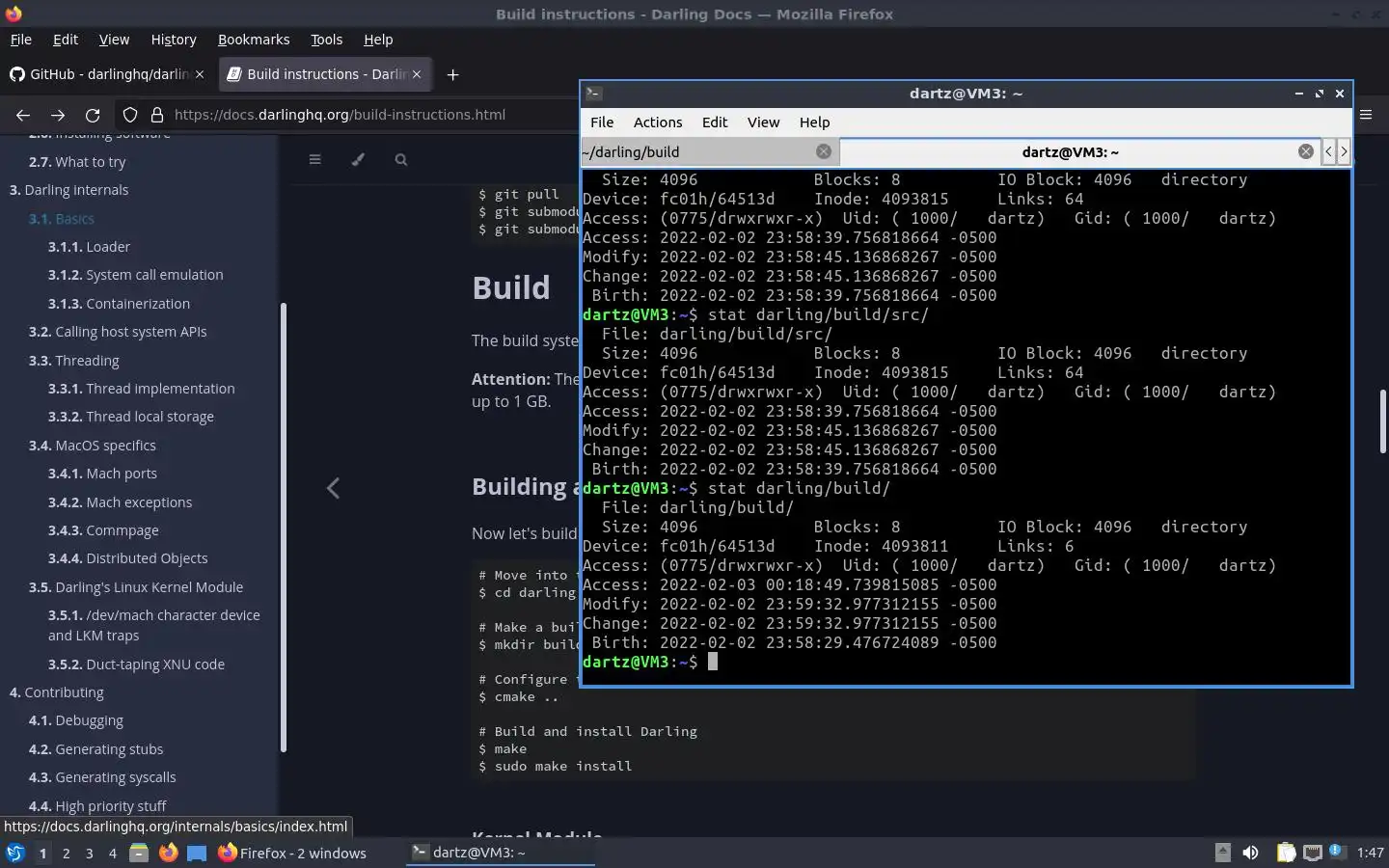Open network connection tray icon
Viewport: 1389px width, 868px height.
(x=1312, y=853)
